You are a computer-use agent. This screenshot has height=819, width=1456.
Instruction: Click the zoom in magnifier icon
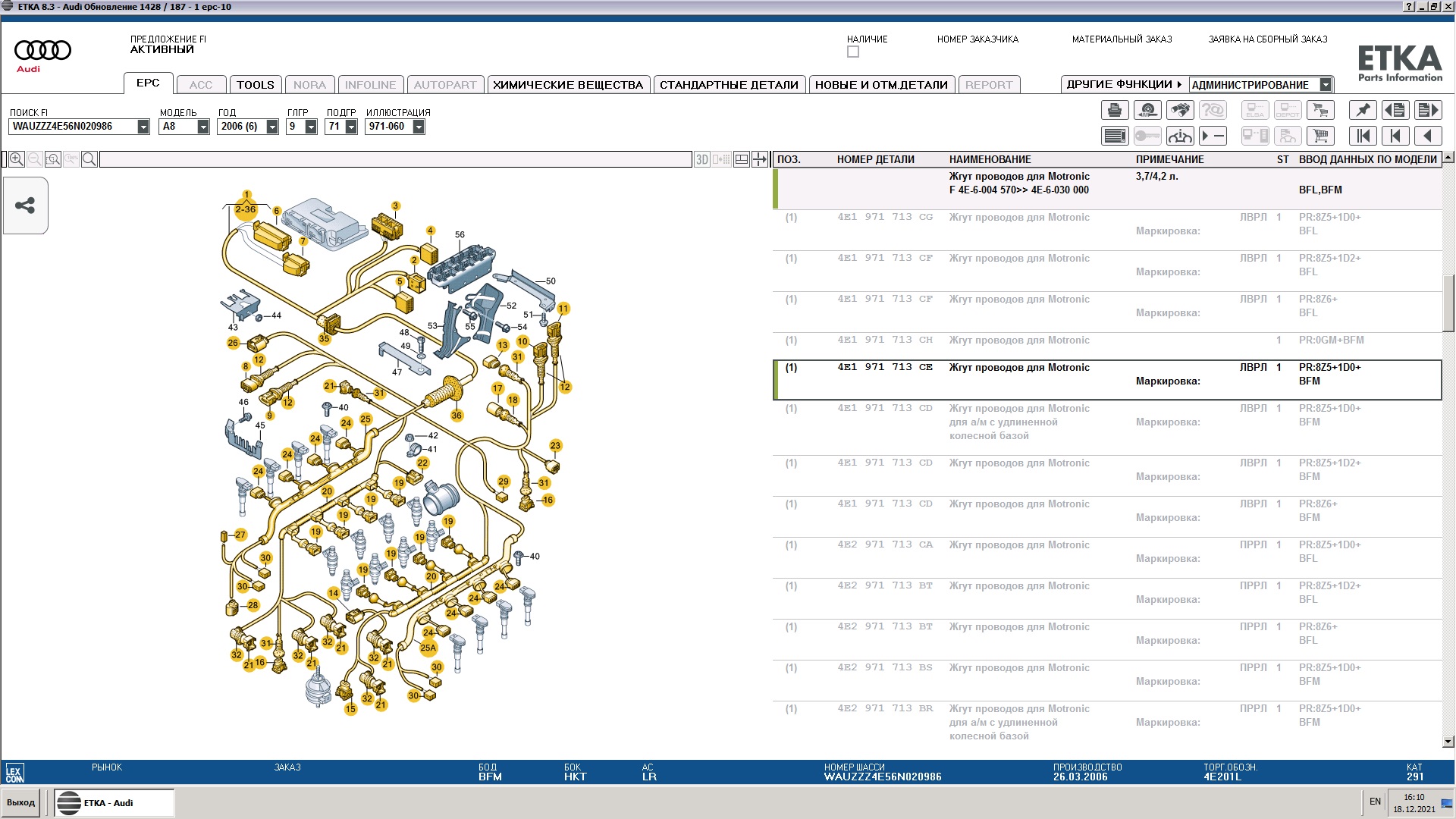tap(16, 159)
